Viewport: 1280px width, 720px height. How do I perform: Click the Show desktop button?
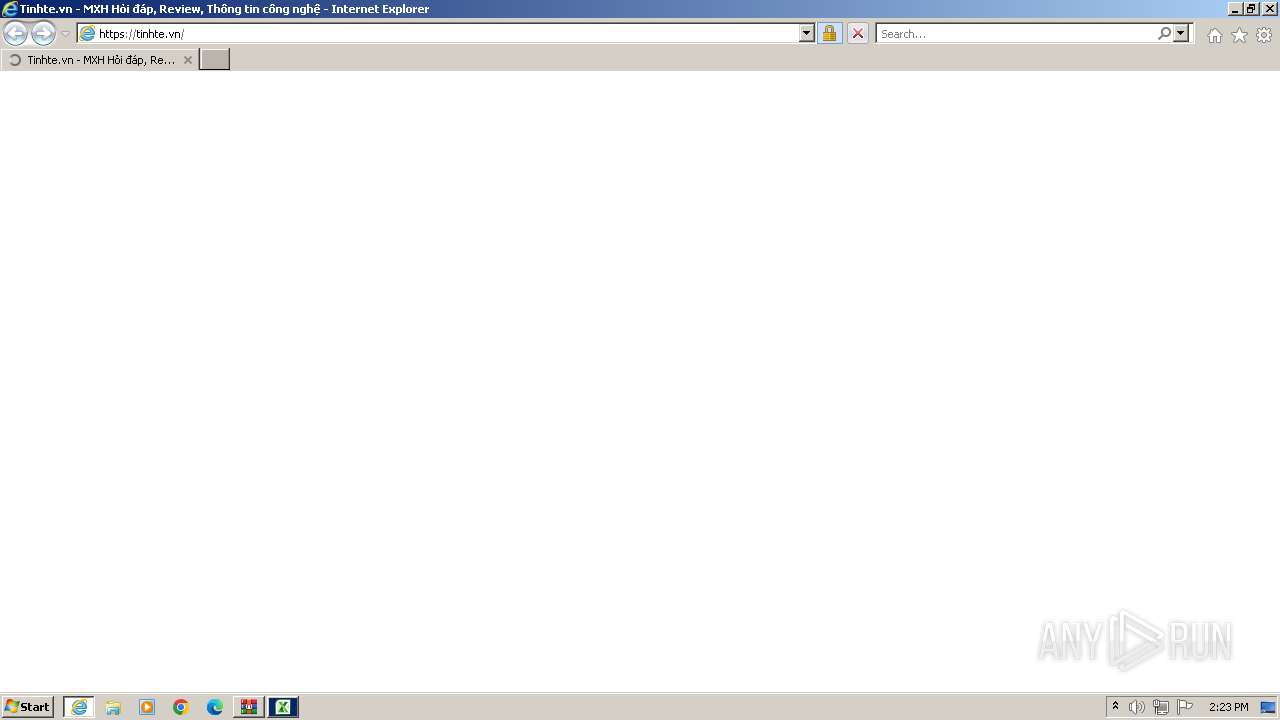pos(1268,707)
